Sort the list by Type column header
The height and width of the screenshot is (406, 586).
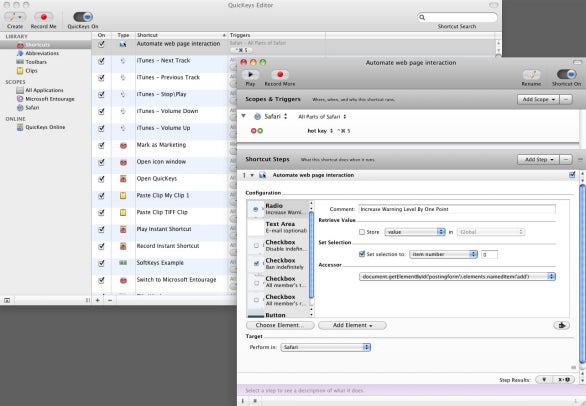(x=123, y=35)
